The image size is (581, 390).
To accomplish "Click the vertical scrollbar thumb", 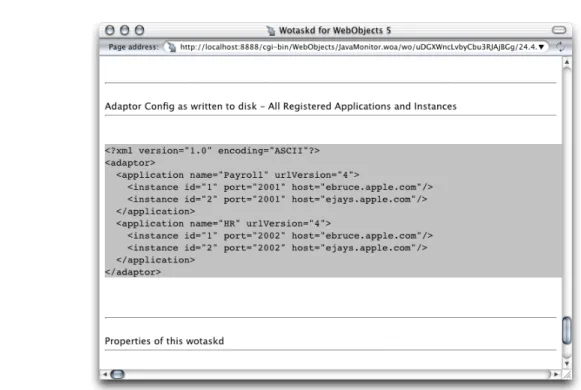I will (567, 330).
